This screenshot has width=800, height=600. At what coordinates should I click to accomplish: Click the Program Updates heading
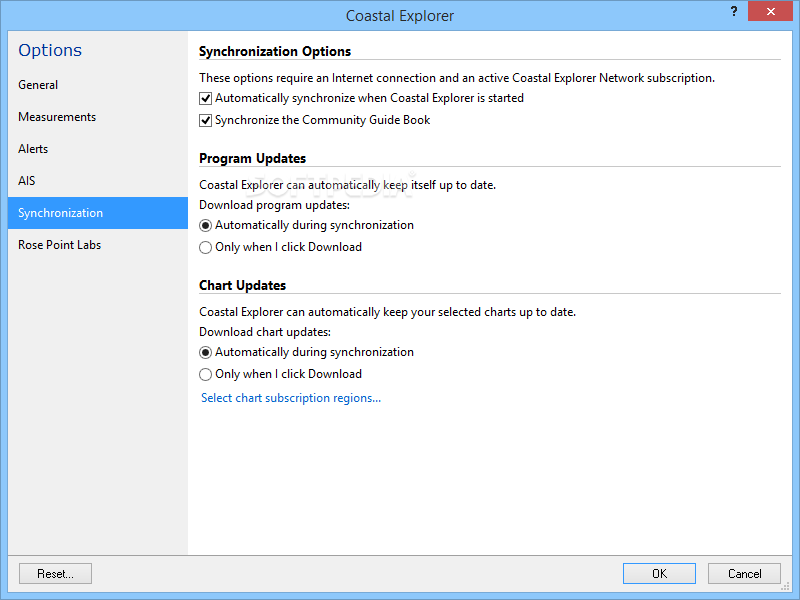(x=253, y=159)
